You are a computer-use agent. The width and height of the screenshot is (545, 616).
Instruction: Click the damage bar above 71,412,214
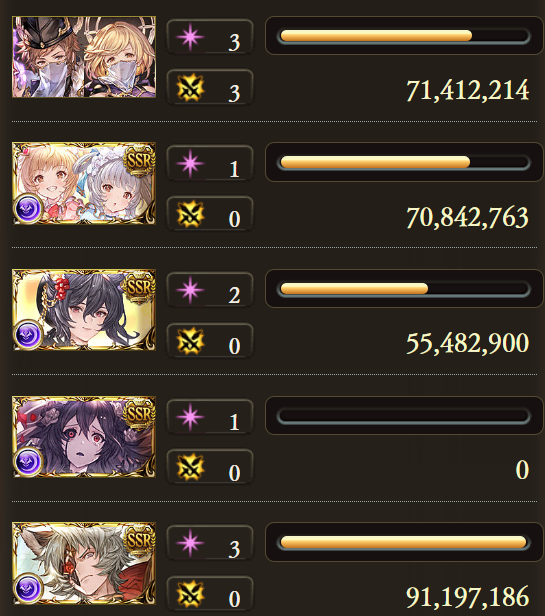(404, 36)
